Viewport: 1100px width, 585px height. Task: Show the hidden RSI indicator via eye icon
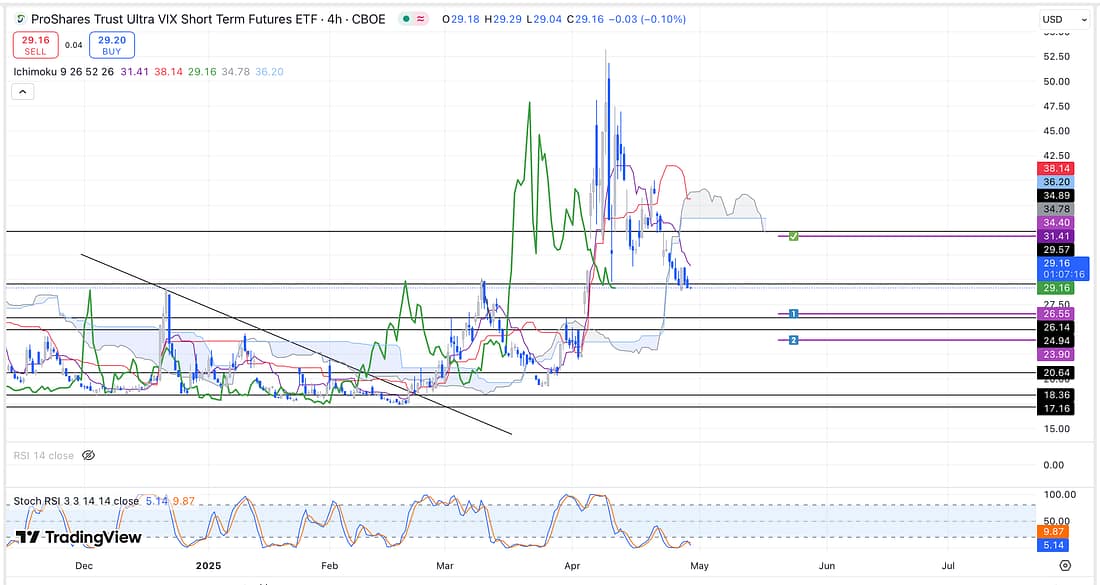tap(88, 455)
